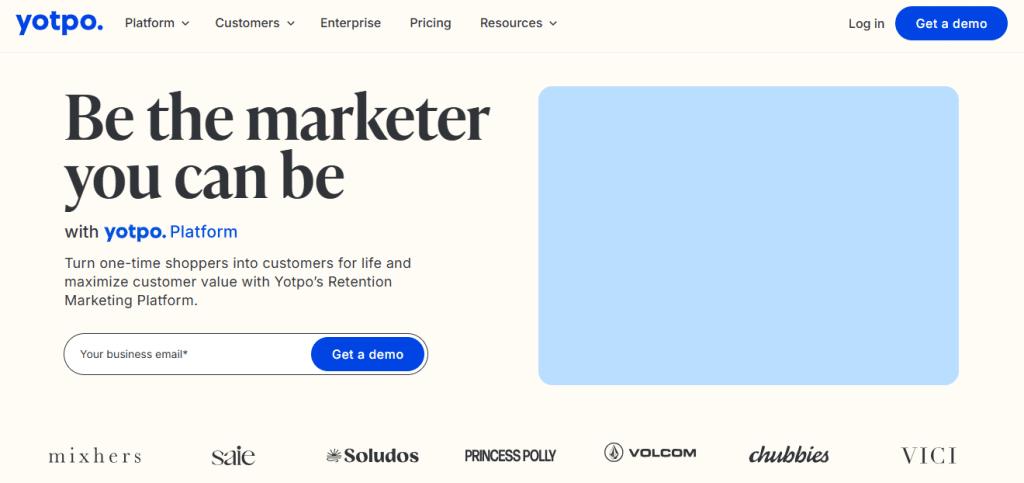1024x483 pixels.
Task: Open the Pricing page
Action: click(x=430, y=23)
